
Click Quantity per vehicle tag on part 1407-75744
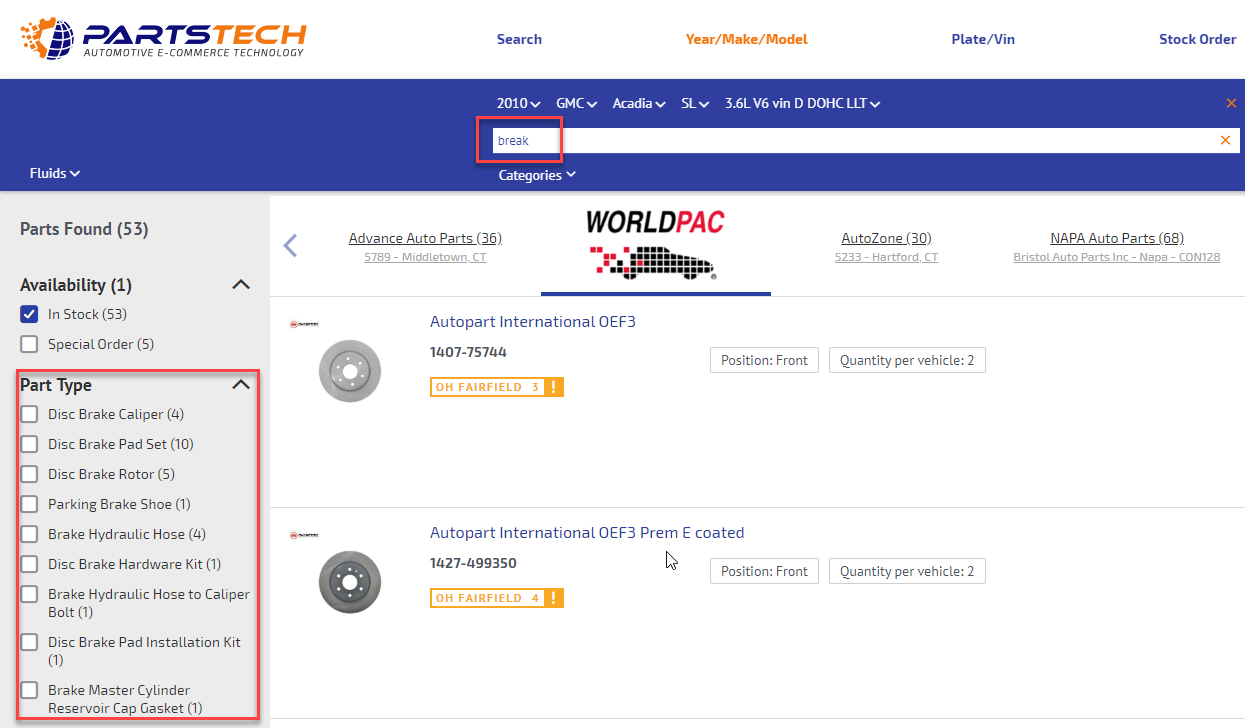(x=907, y=360)
